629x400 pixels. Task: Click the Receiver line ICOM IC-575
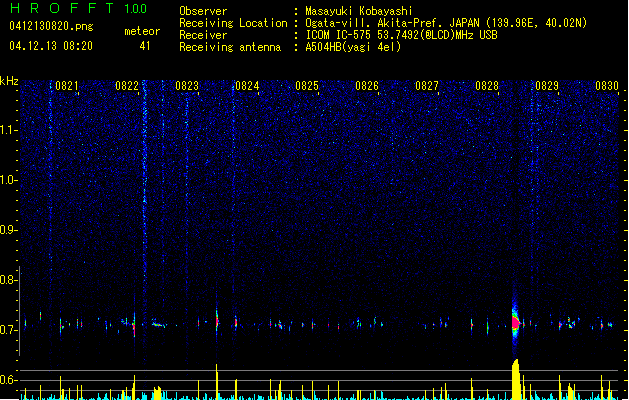339,35
